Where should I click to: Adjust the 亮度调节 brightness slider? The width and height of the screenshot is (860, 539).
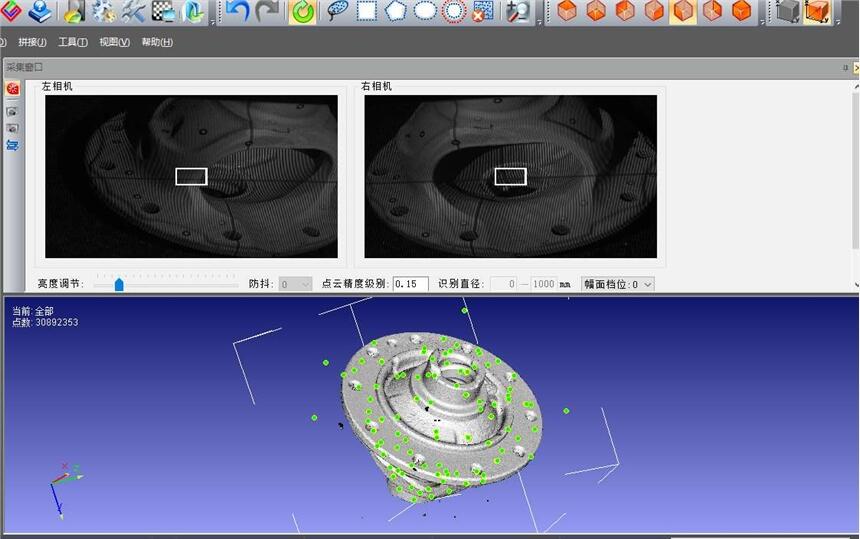tap(119, 285)
